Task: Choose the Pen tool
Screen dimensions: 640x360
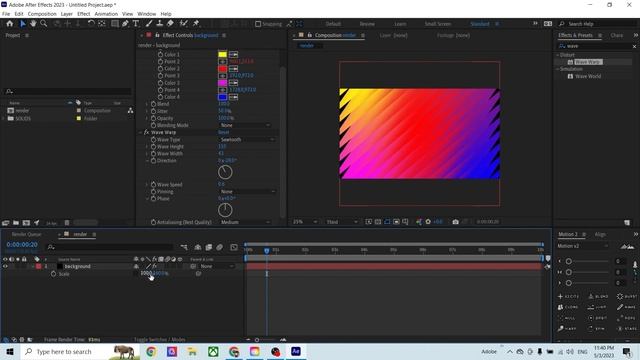Action: [125, 24]
